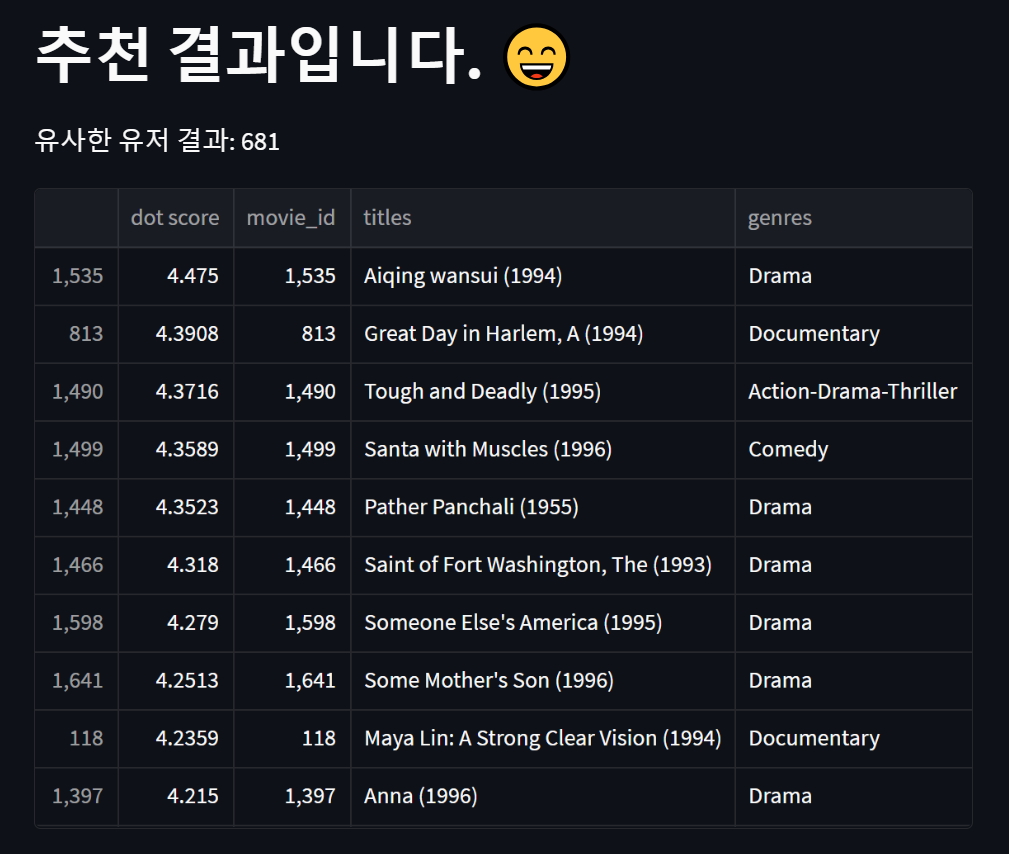Select Drama genre in Pather Panchali row

point(854,507)
